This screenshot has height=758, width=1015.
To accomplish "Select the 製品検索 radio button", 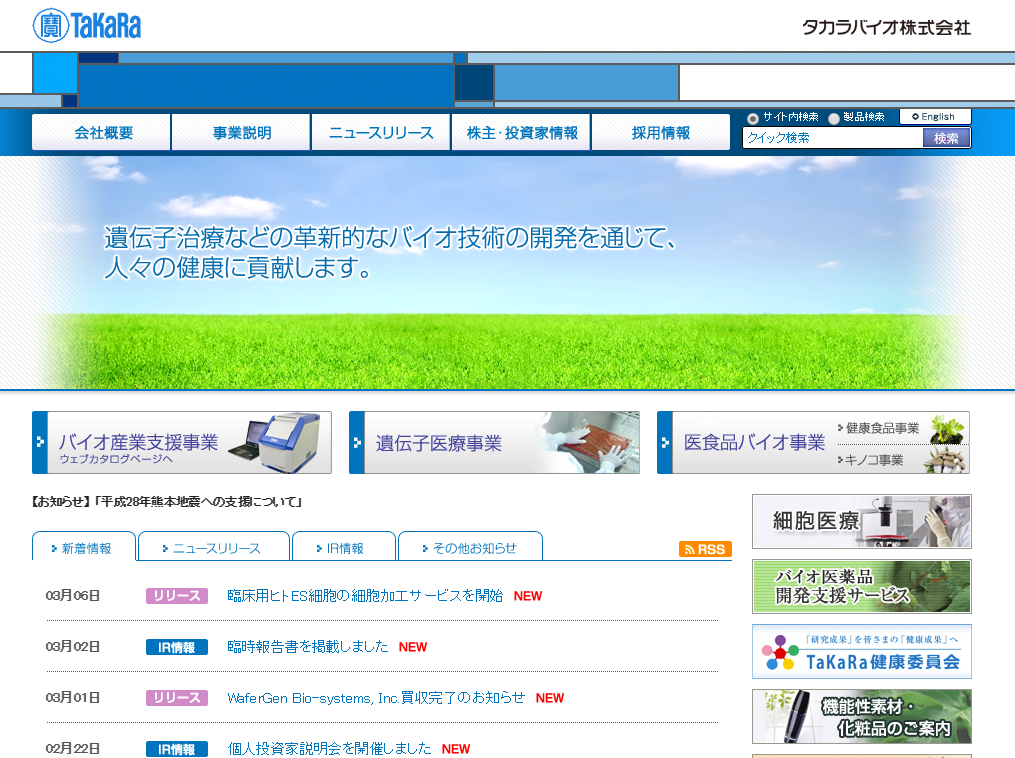I will point(834,118).
